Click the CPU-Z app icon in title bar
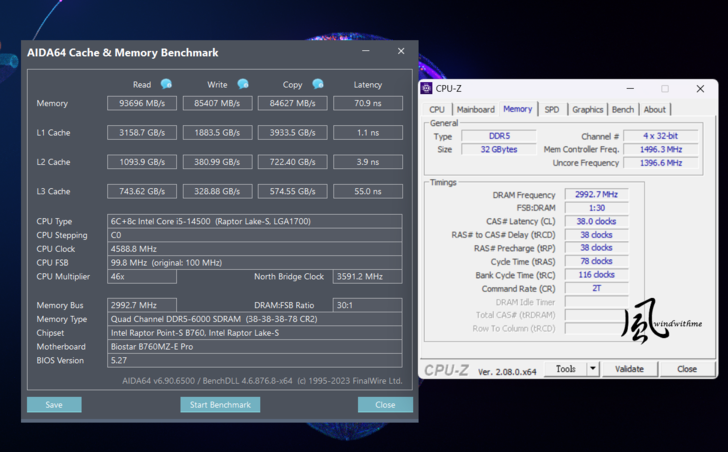The width and height of the screenshot is (728, 452). 427,89
